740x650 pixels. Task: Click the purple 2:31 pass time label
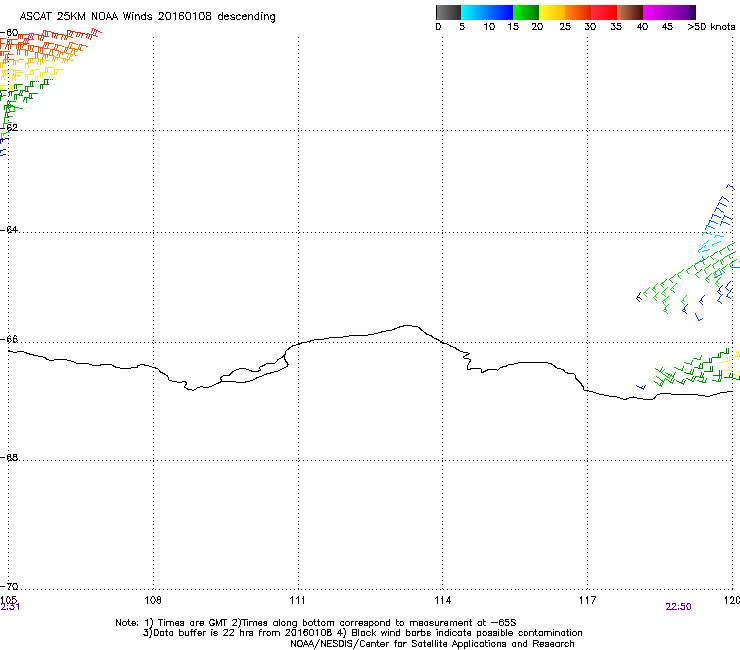tap(10, 607)
